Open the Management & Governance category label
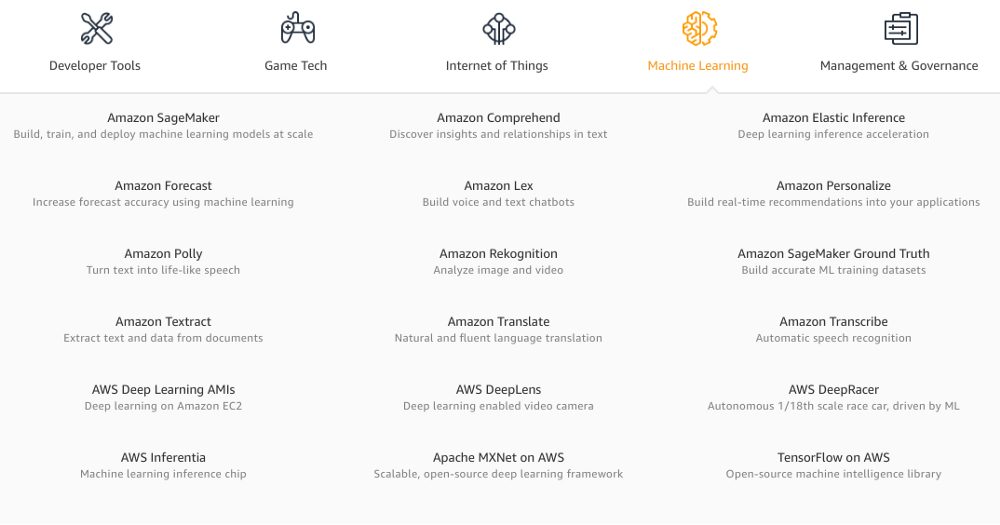Image resolution: width=1000 pixels, height=525 pixels. [x=899, y=66]
